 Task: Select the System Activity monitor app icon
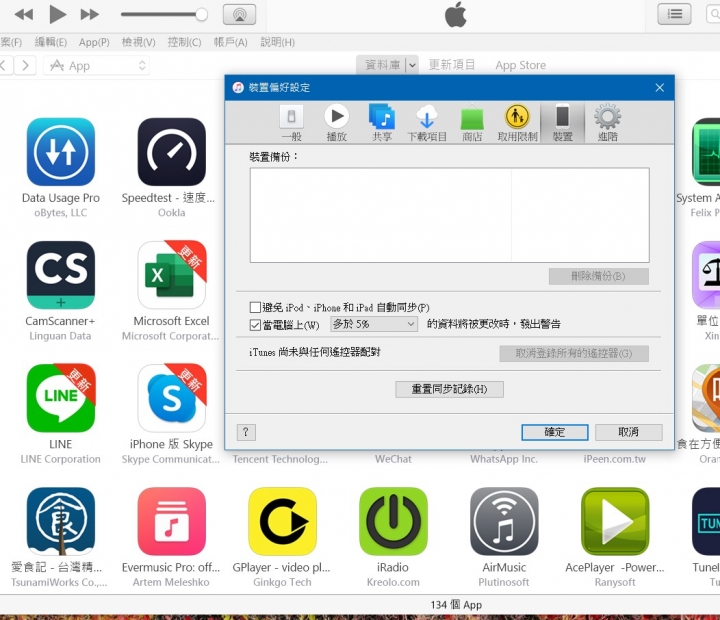coord(706,152)
